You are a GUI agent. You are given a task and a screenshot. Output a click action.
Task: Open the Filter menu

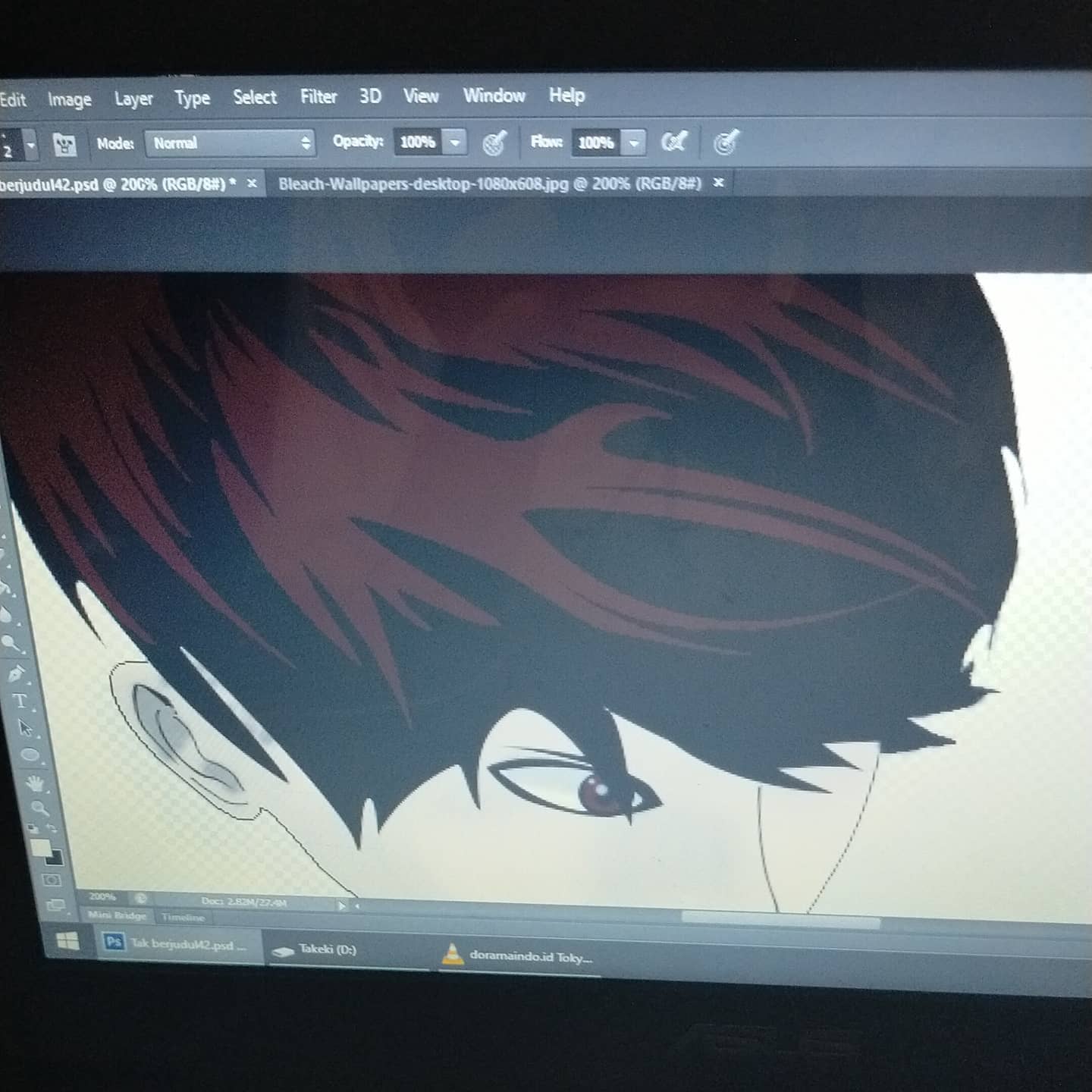[x=318, y=96]
